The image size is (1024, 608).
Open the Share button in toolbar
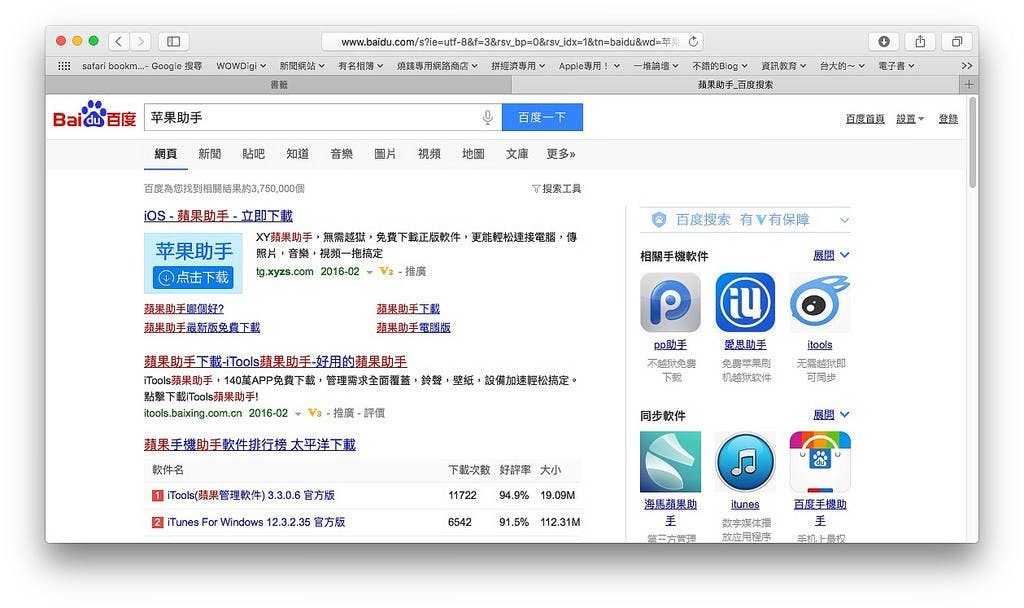pos(920,41)
